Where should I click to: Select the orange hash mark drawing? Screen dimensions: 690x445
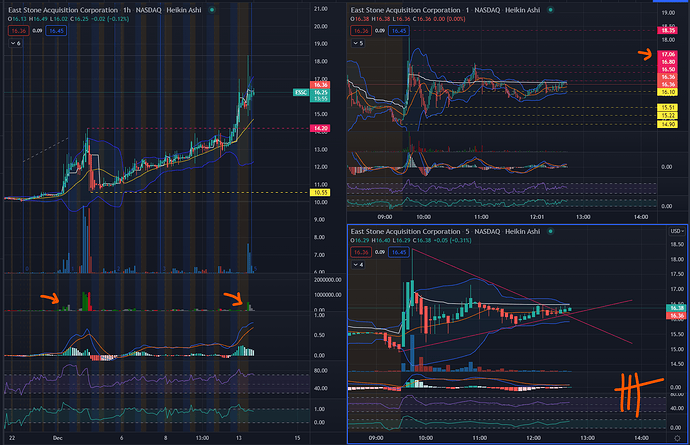pos(638,393)
